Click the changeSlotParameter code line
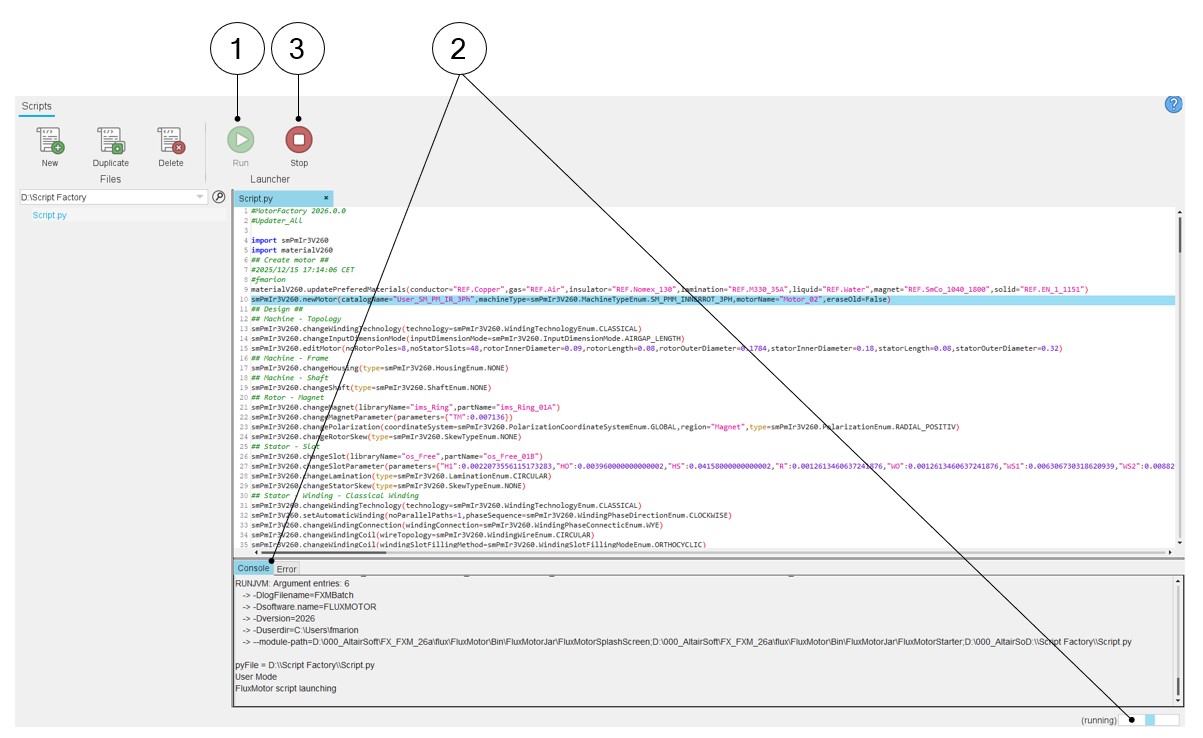Viewport: 1203px width, 738px height. 714,465
